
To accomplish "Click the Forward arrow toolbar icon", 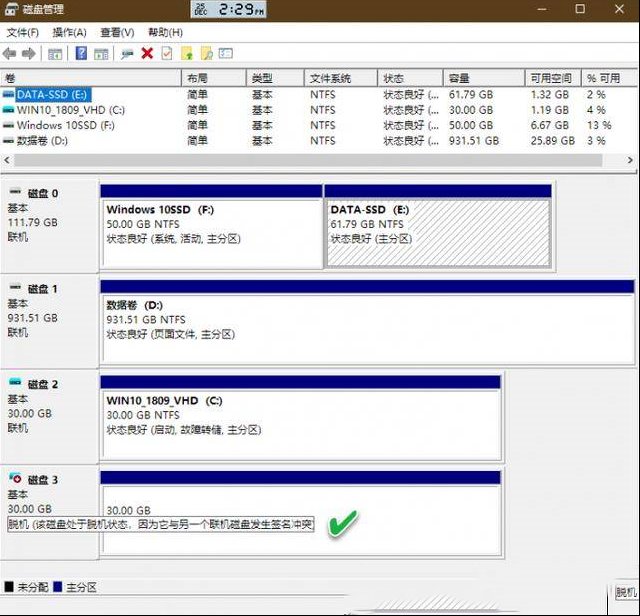I will [x=29, y=53].
